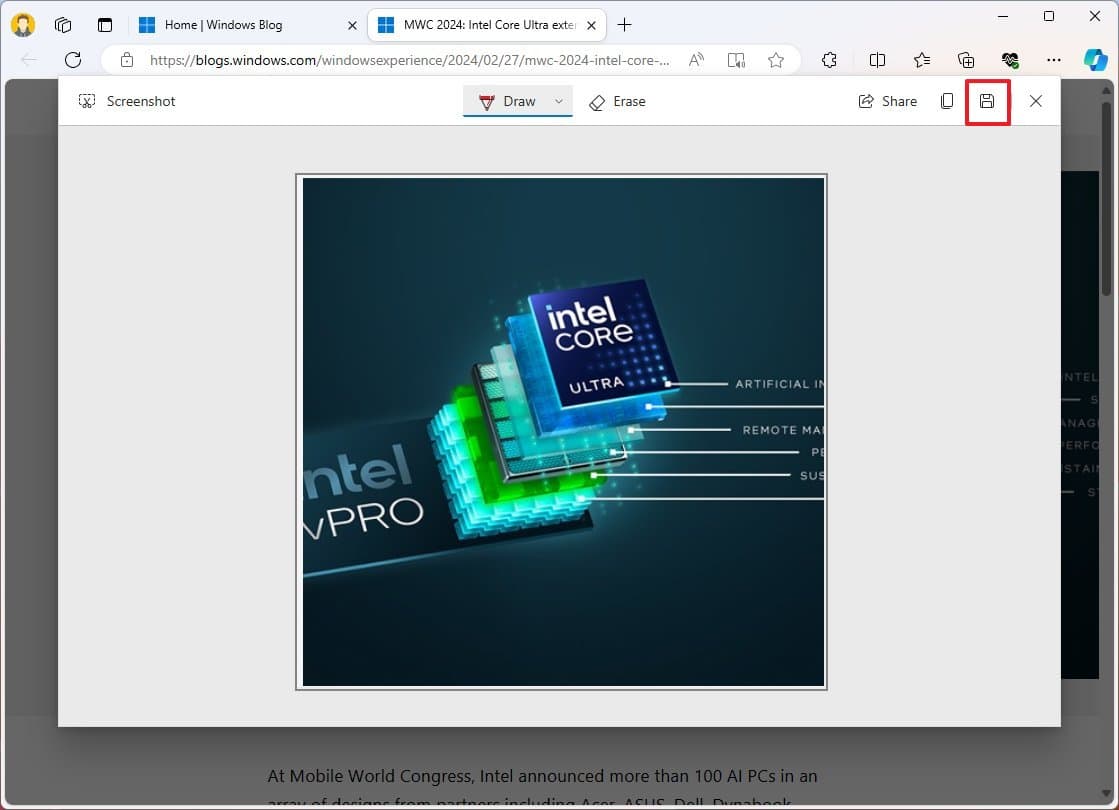This screenshot has height=810, width=1119.
Task: Select the Erase tool
Action: [617, 101]
